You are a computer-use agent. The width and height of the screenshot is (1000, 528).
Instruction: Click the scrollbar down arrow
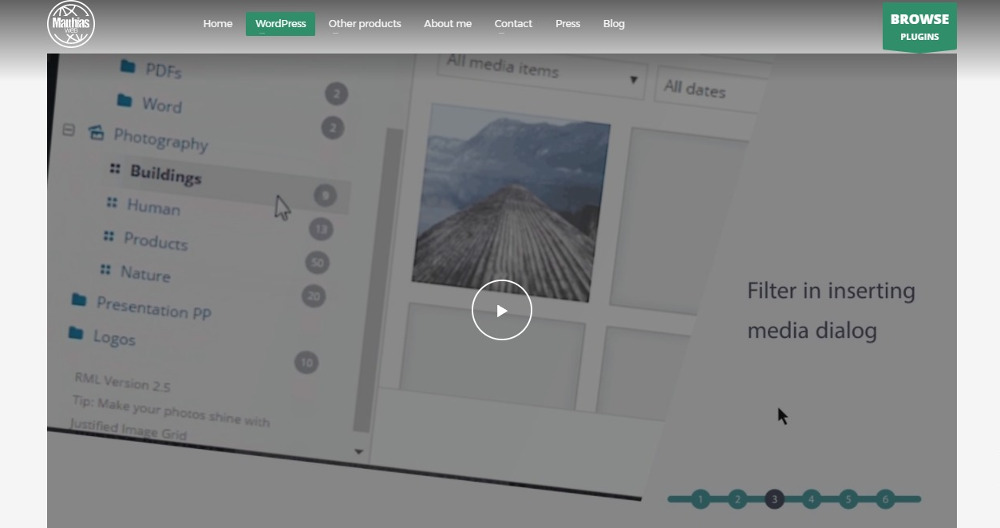[x=359, y=451]
